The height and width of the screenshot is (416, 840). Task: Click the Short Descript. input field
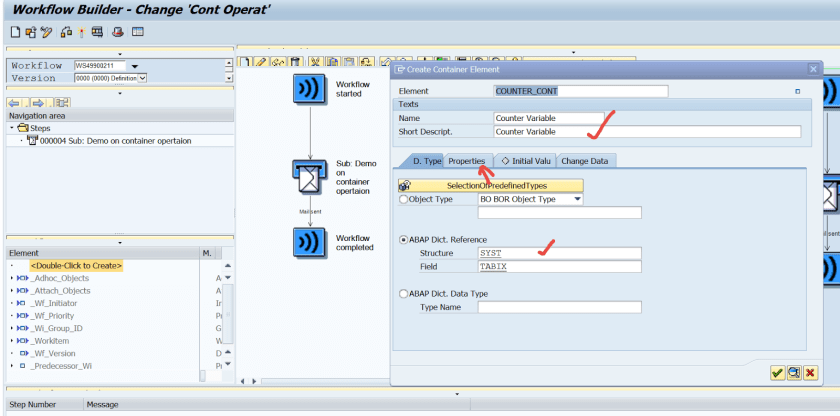[647, 132]
